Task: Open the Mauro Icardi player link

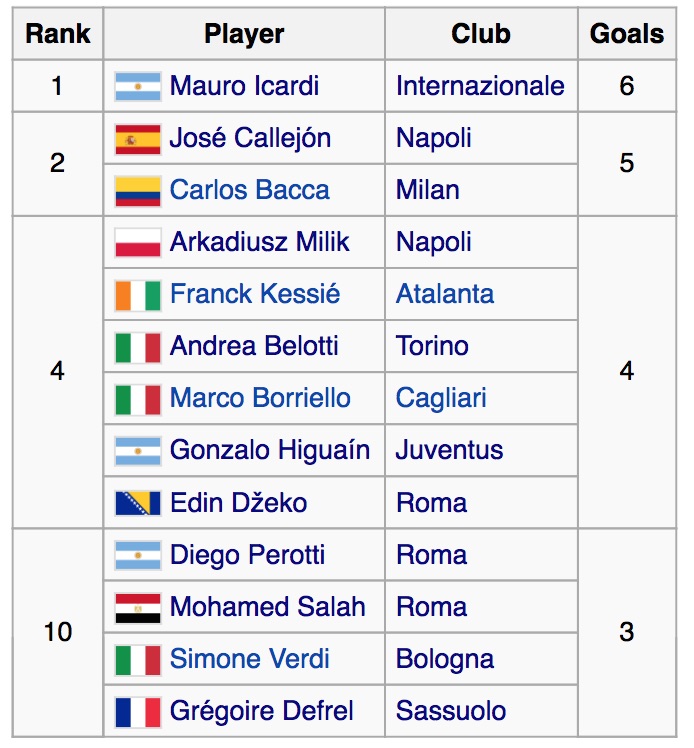Action: click(x=244, y=86)
